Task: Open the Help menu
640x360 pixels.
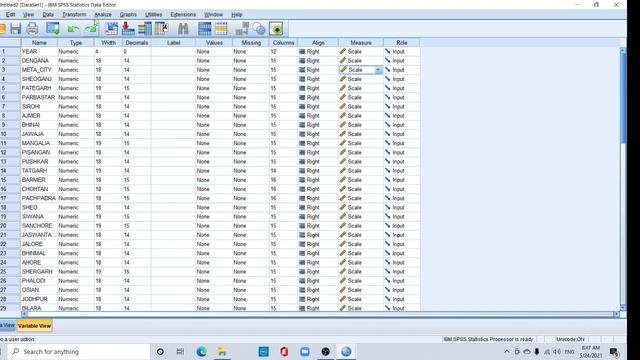Action: coord(237,14)
